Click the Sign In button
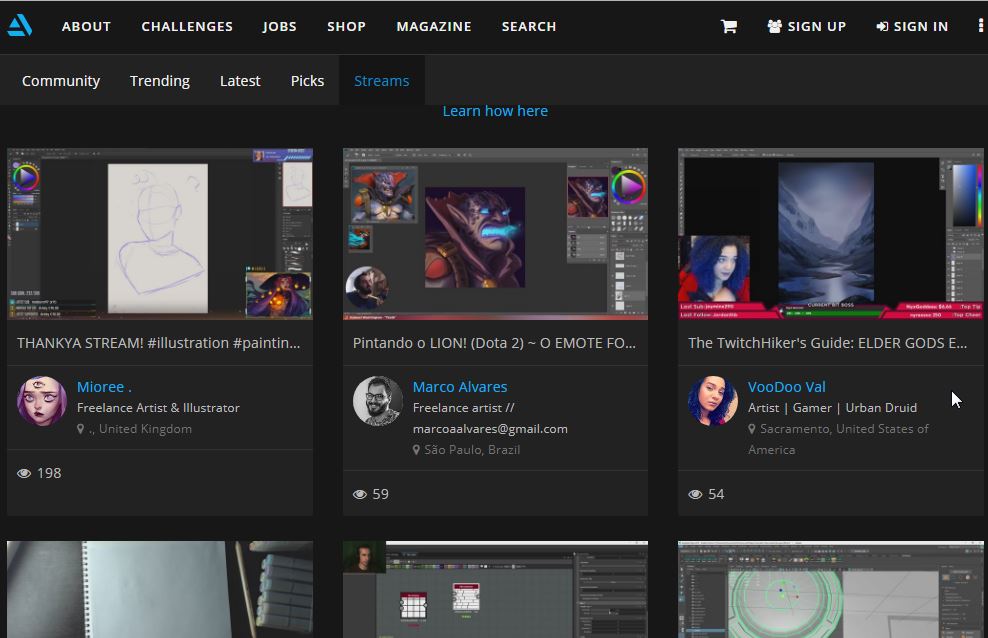 pos(912,26)
